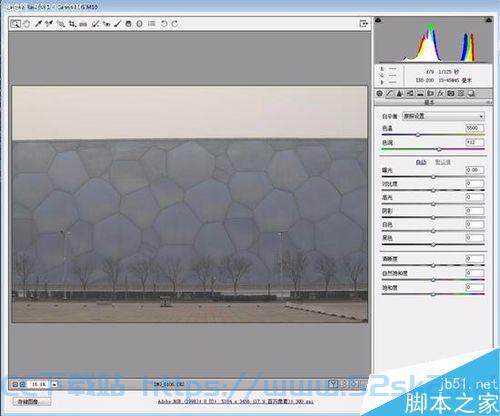Open the white balance preset dropdown

[443, 116]
